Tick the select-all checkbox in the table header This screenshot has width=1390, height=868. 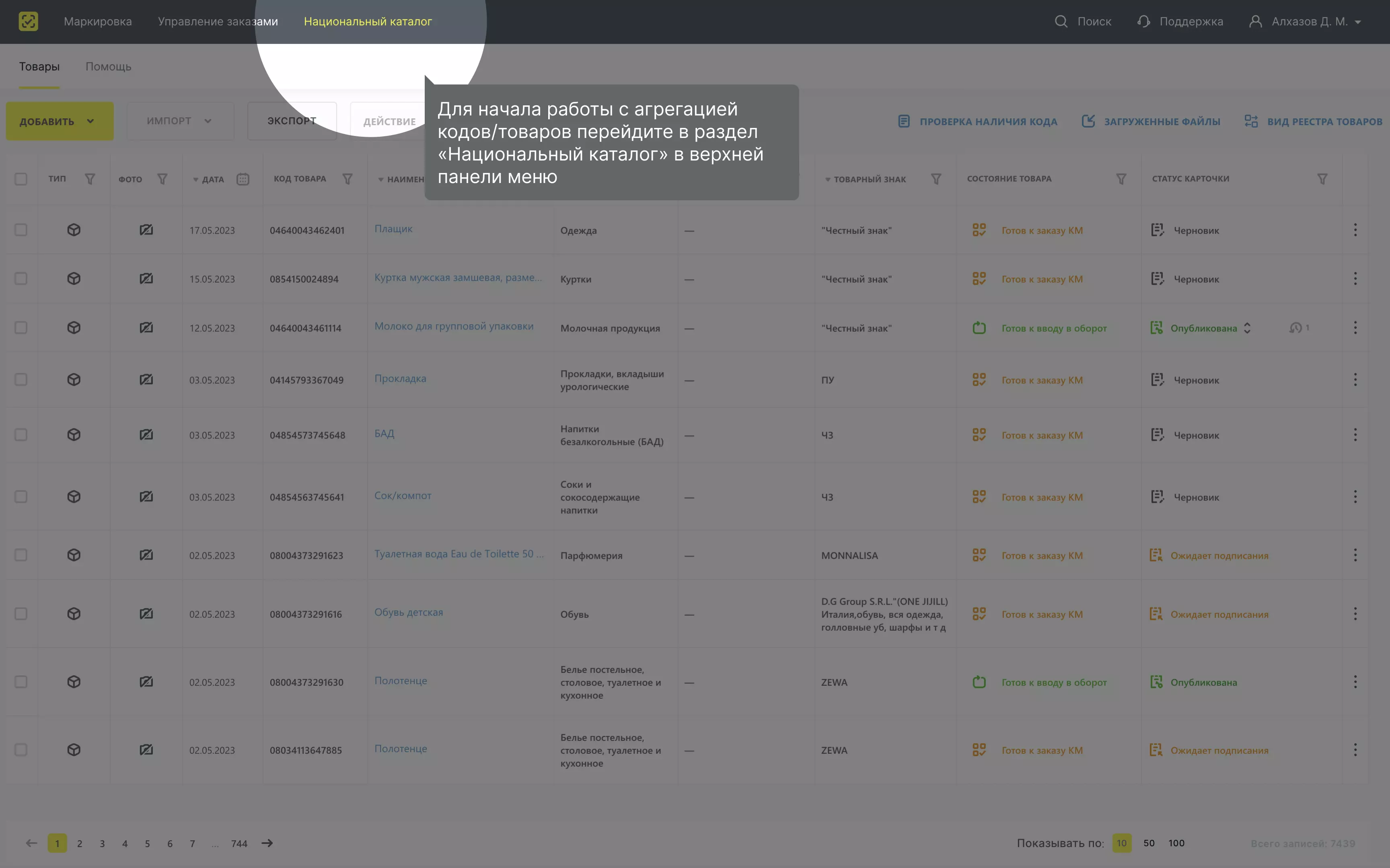(x=21, y=179)
